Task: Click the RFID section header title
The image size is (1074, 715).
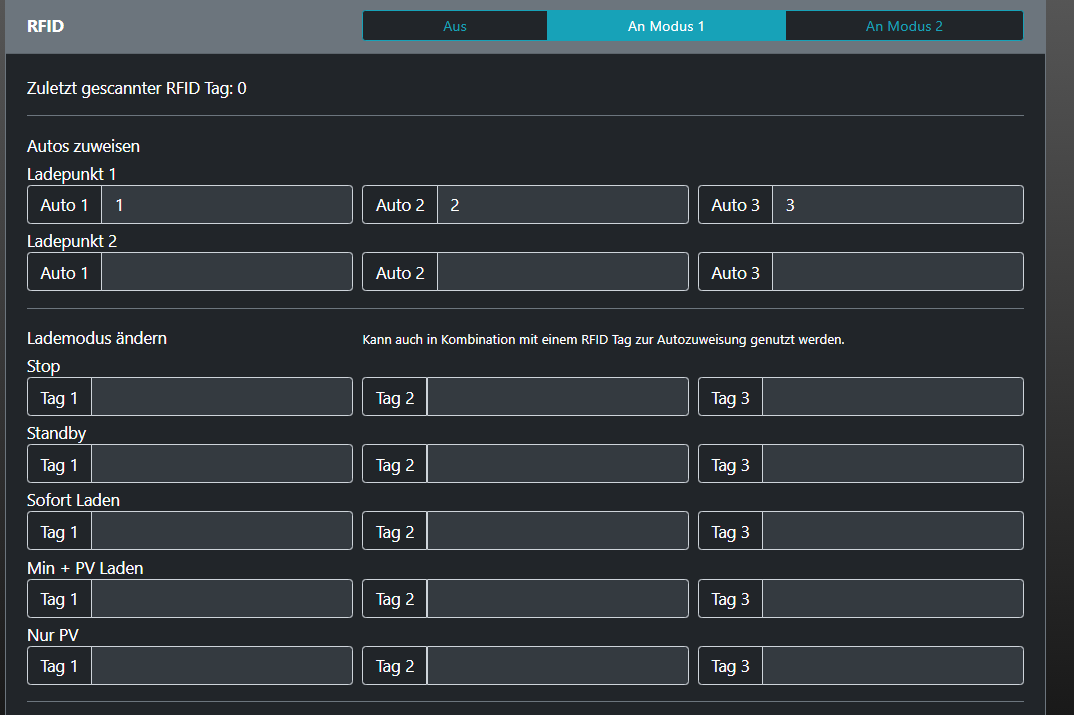Action: click(x=45, y=26)
